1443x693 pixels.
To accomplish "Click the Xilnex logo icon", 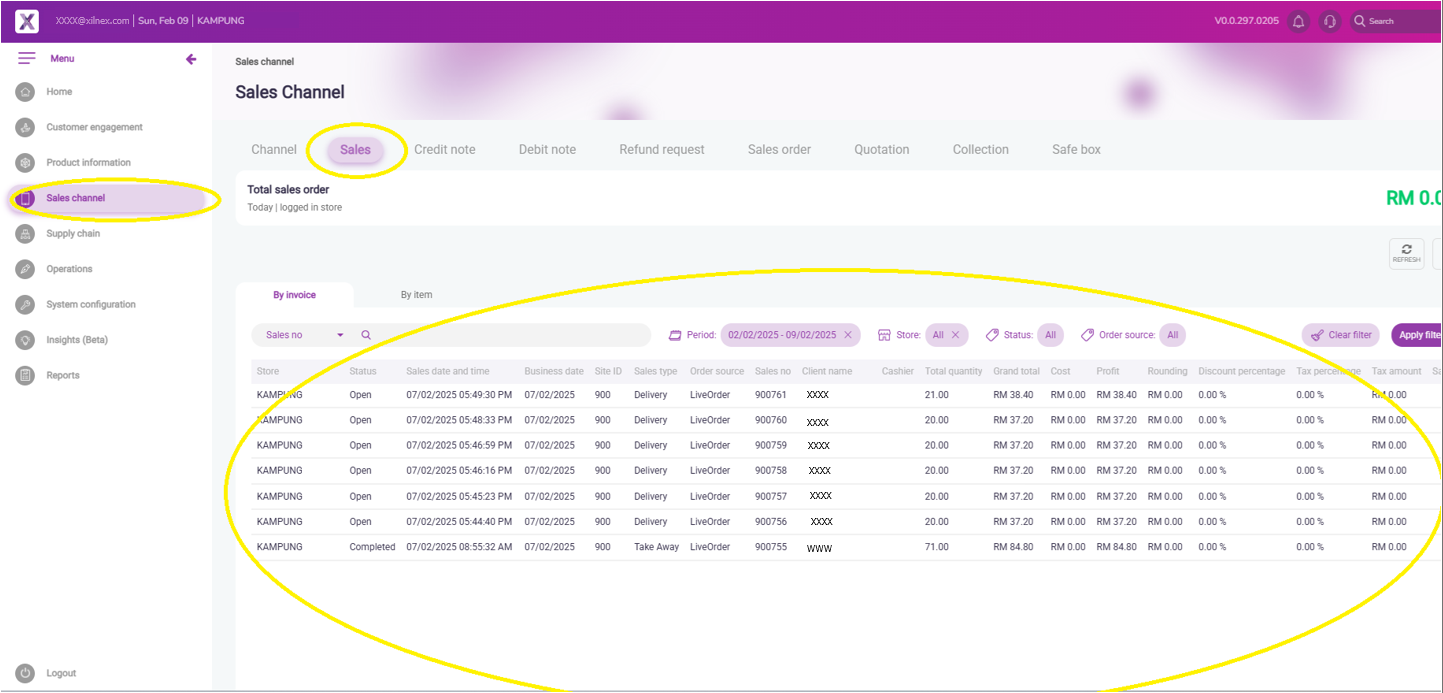I will tap(27, 21).
